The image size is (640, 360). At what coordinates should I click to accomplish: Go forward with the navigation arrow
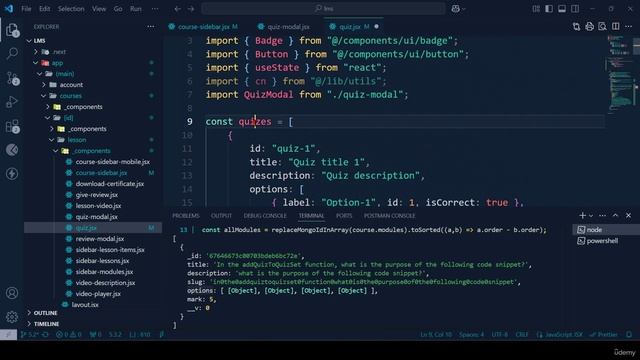(x=191, y=9)
